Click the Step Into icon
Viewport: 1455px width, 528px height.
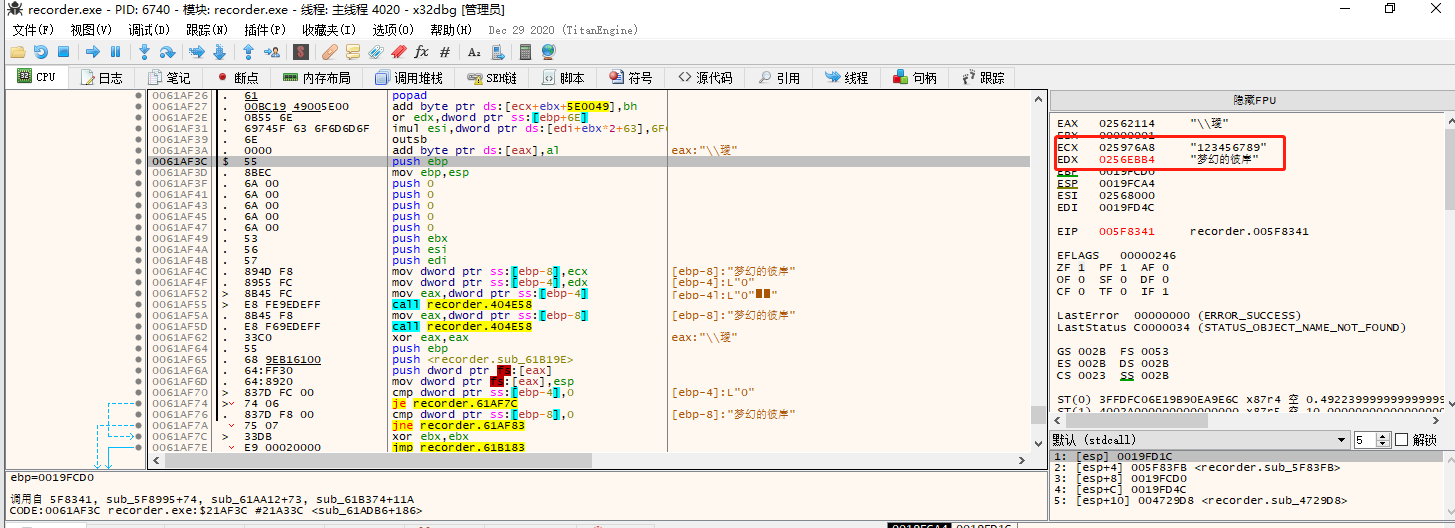click(144, 52)
